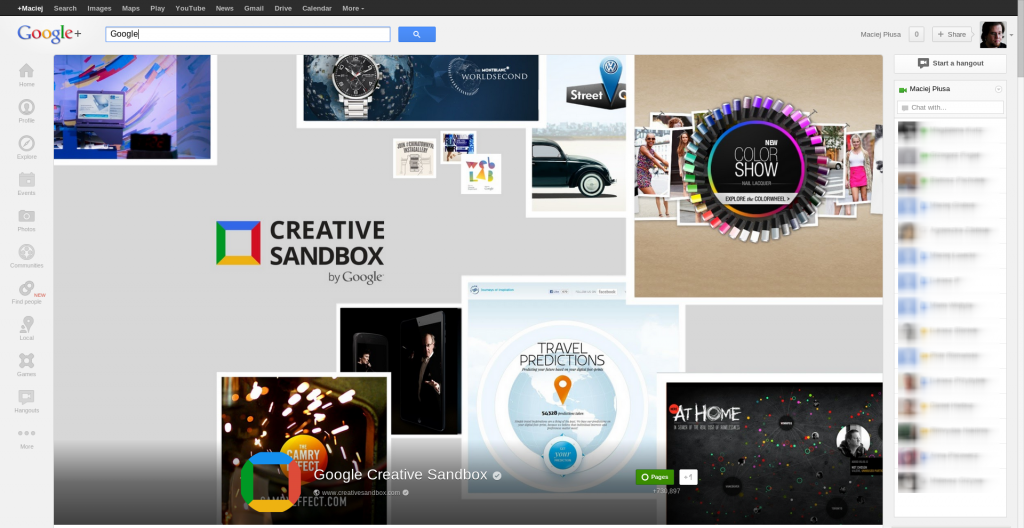Expand More options in left sidebar
This screenshot has width=1024, height=528.
click(27, 434)
